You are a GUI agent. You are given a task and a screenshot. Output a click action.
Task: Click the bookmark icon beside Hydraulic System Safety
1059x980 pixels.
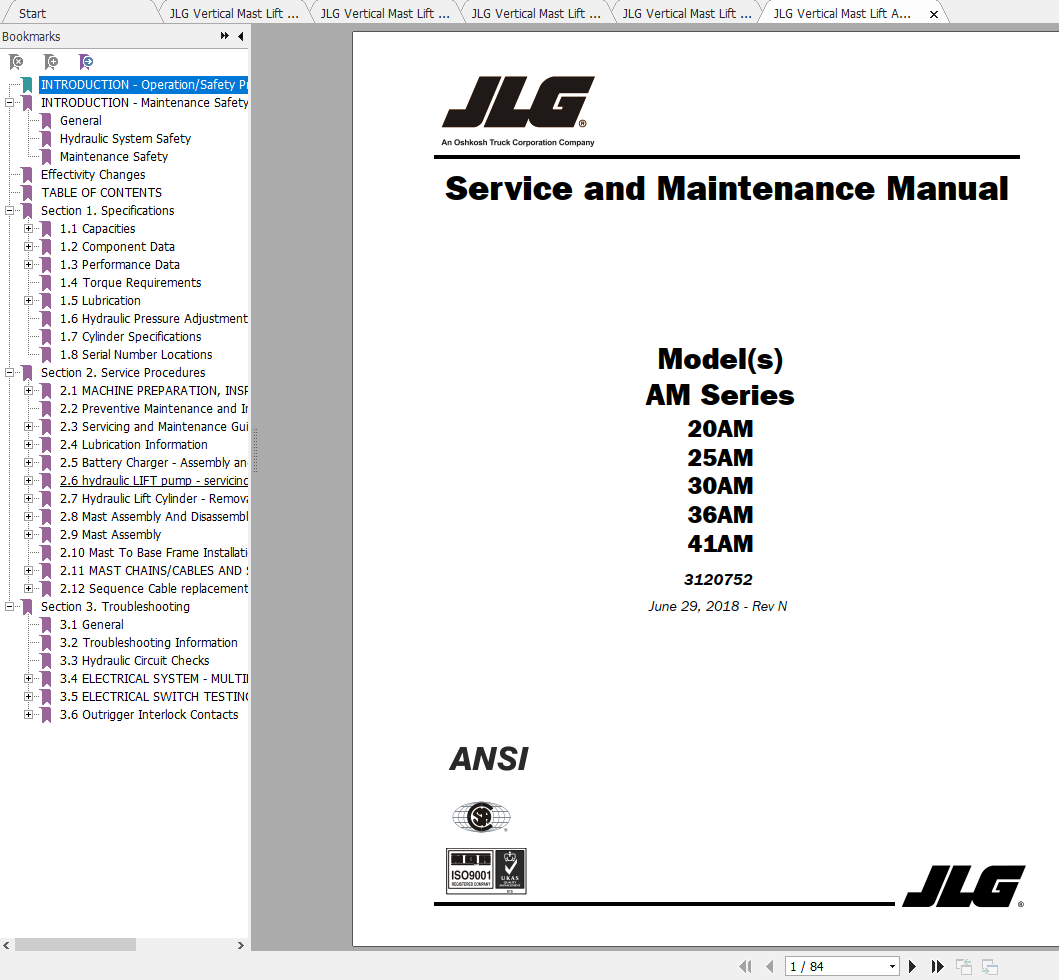[x=46, y=138]
